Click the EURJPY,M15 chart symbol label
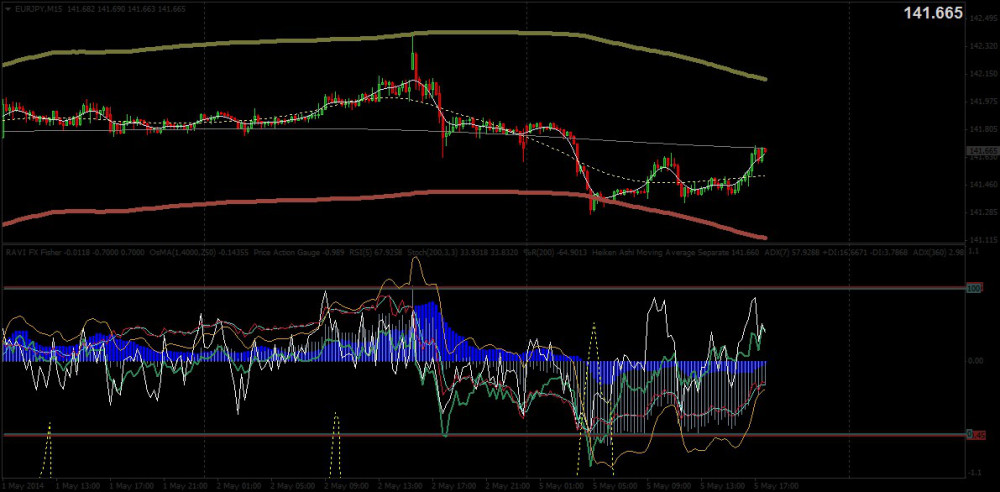The height and width of the screenshot is (492, 1000). tap(34, 8)
